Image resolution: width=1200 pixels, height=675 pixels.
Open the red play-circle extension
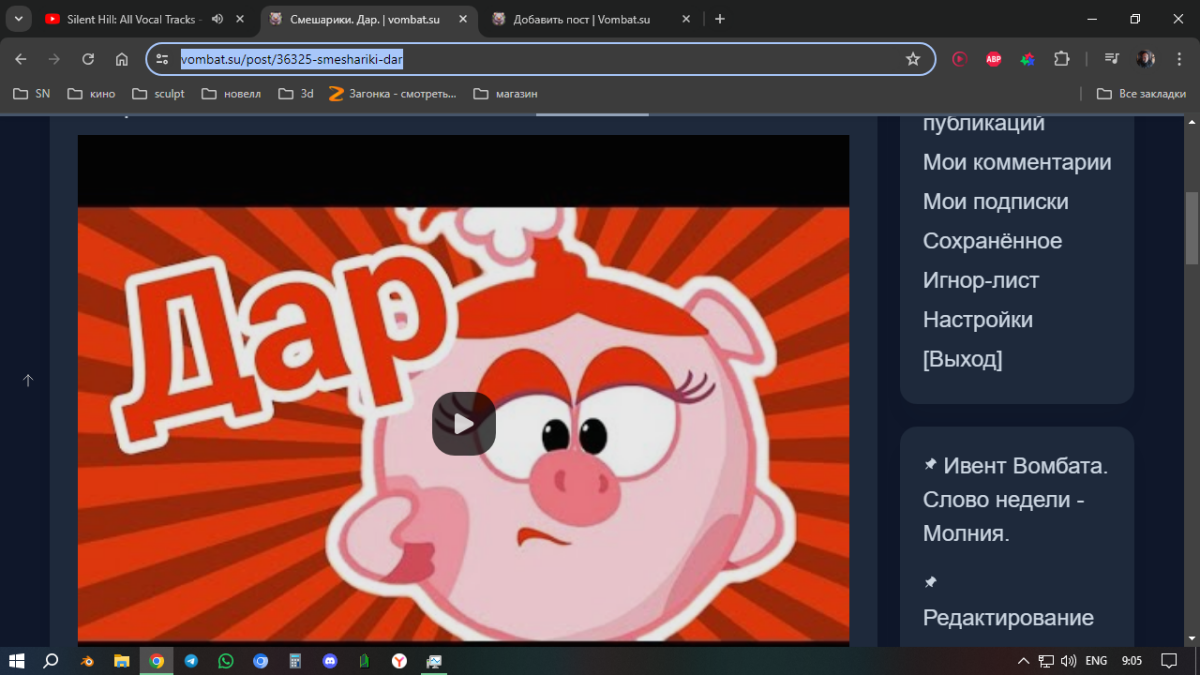click(960, 59)
